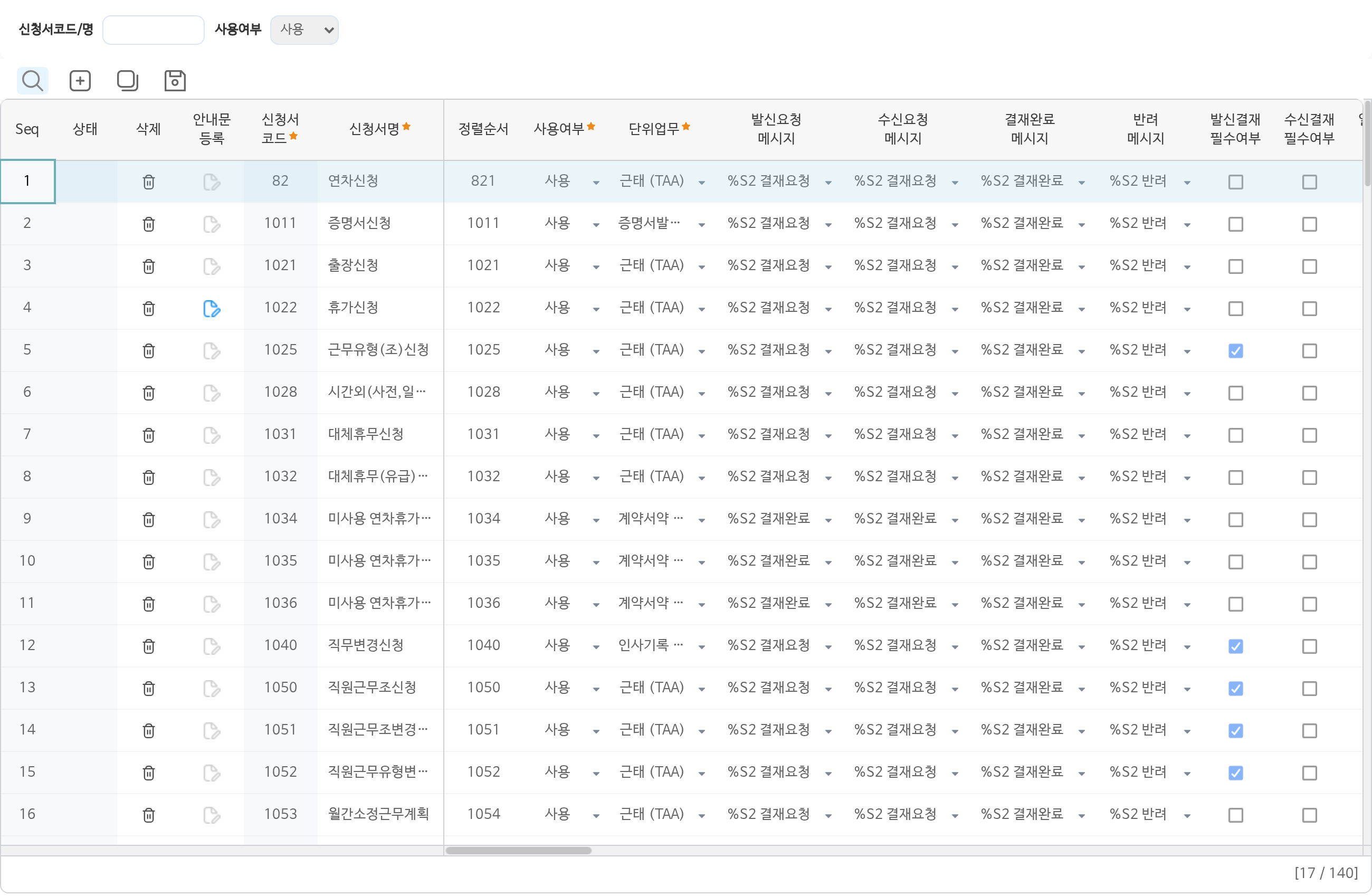Viewport: 1372px width, 896px height.
Task: Click trash icon for 직무변경신청 row
Action: [x=149, y=646]
